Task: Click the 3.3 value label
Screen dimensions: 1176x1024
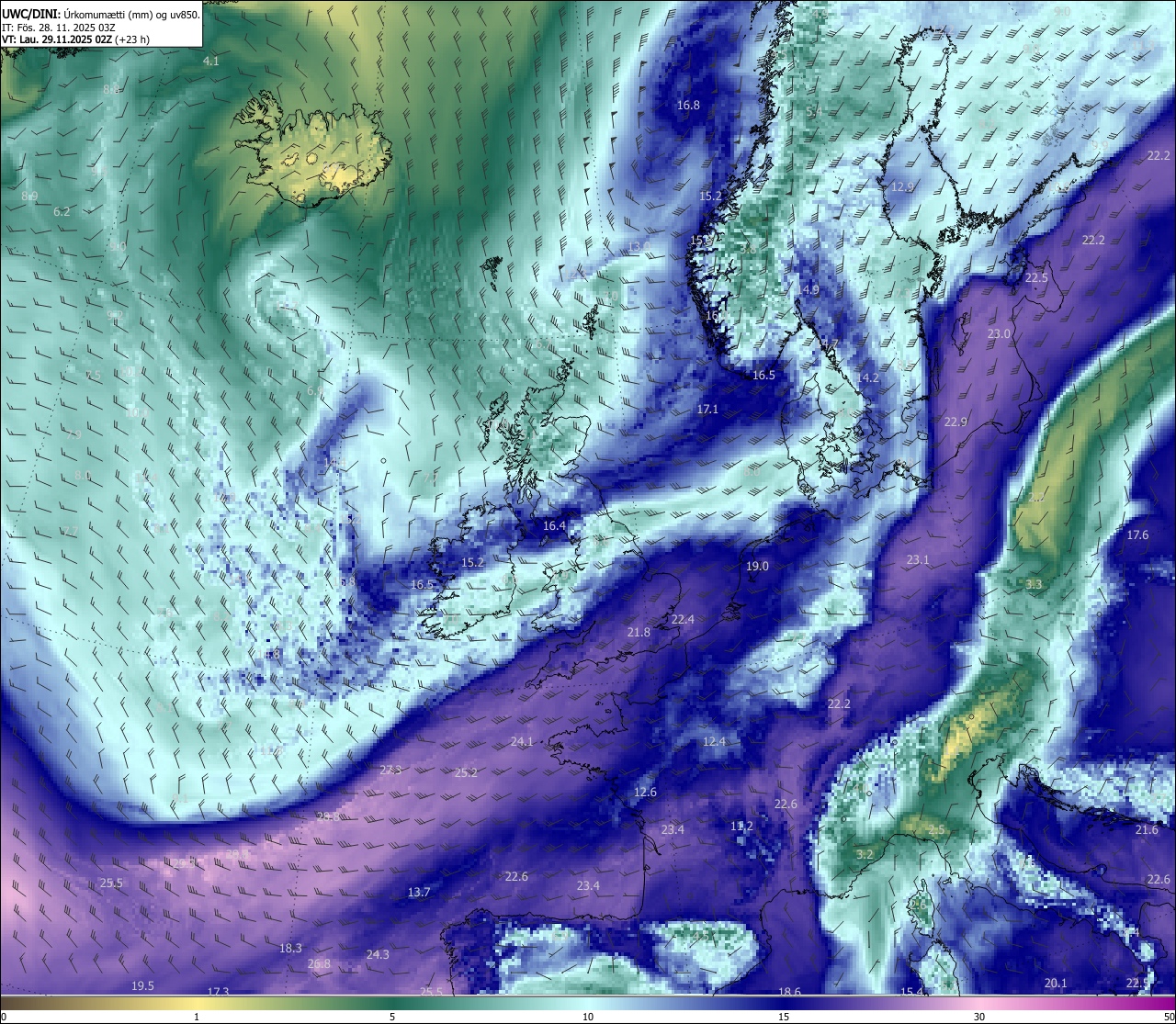Action: 1034,584
